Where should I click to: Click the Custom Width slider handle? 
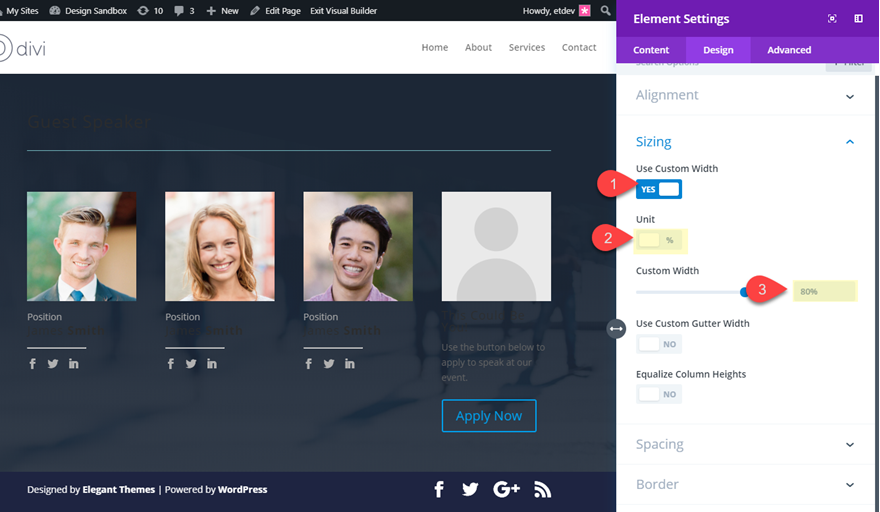coord(744,292)
